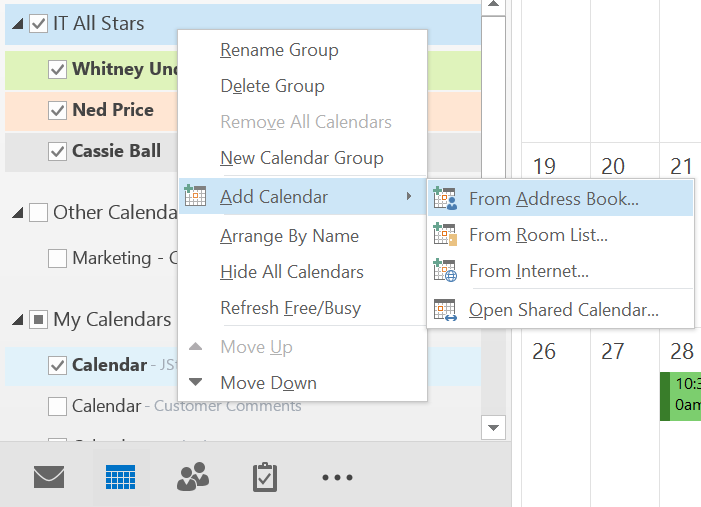The height and width of the screenshot is (507, 701).
Task: Collapse the My Calendars group
Action: tap(18, 320)
